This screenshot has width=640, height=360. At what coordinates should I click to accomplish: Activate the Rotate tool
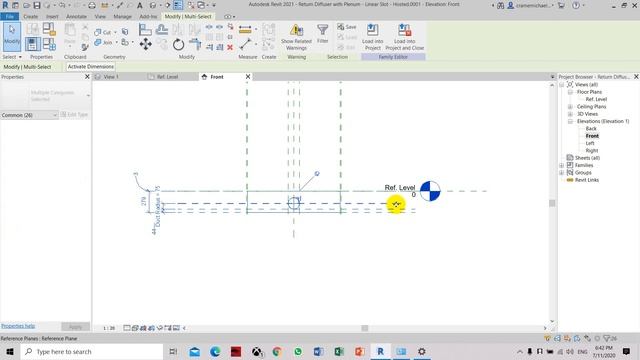[x=178, y=44]
